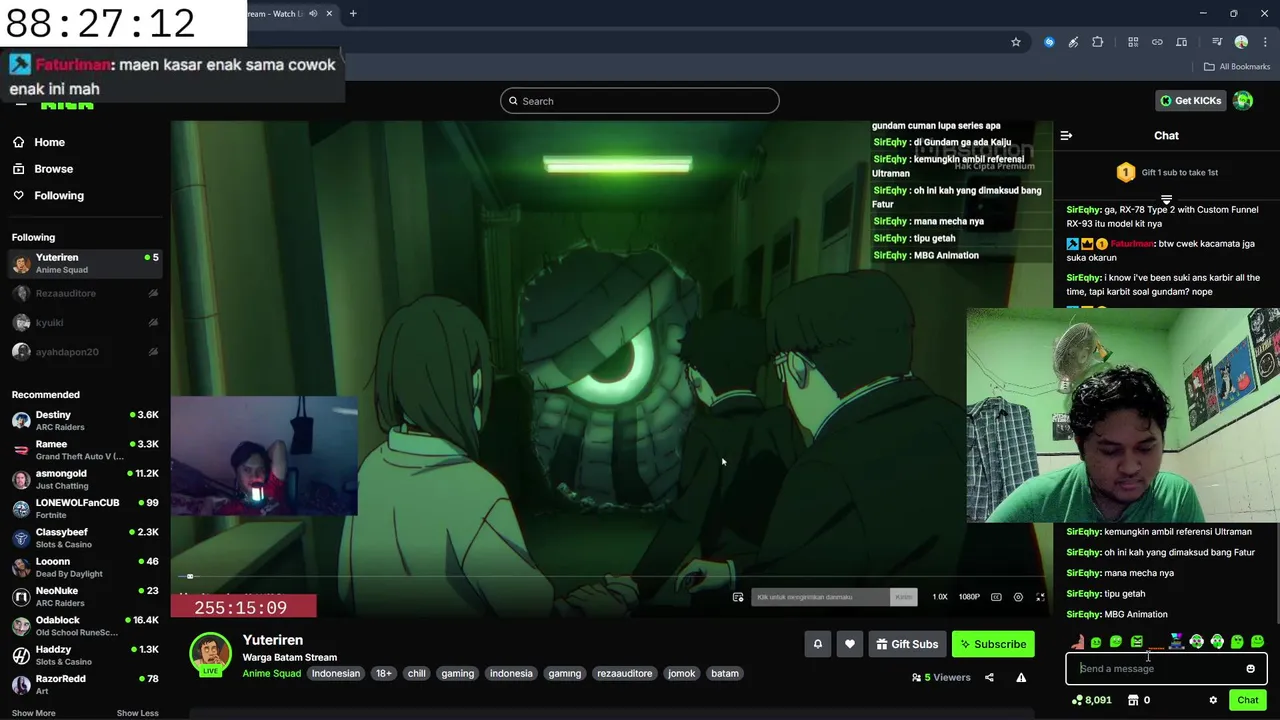Open Chrome profile avatar
Viewport: 1280px width, 720px height.
point(1241,42)
